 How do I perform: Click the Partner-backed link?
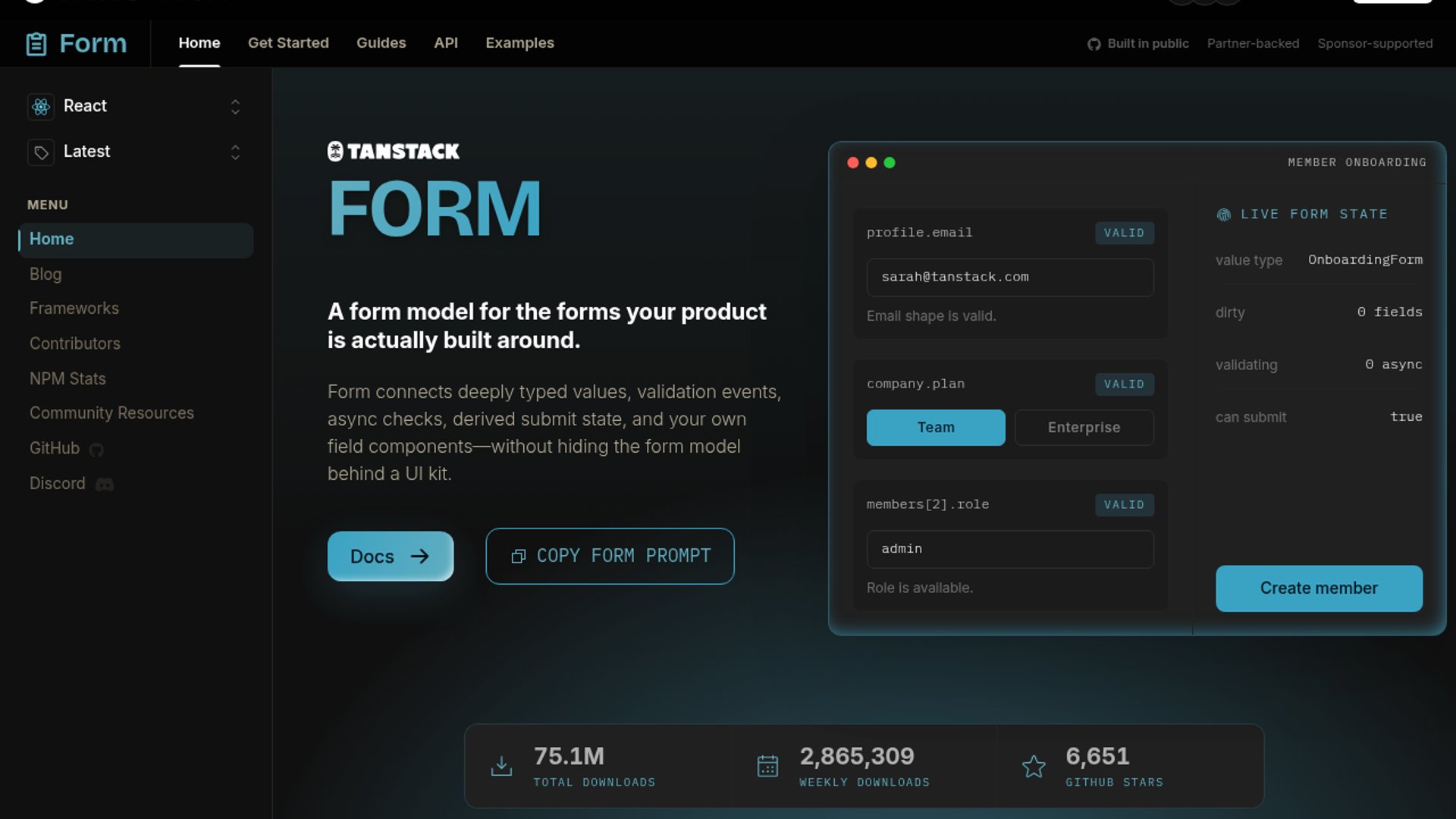click(x=1253, y=44)
